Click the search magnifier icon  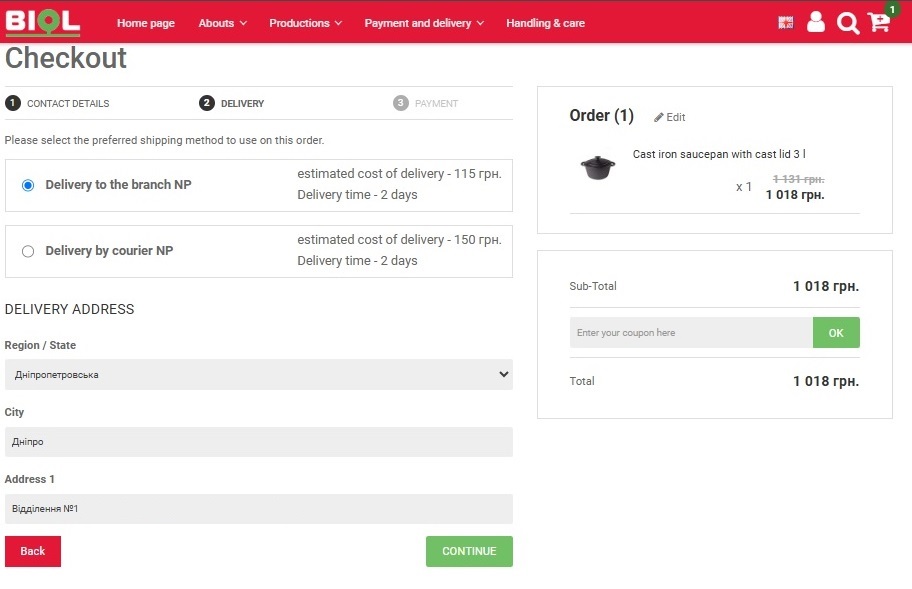tap(847, 23)
